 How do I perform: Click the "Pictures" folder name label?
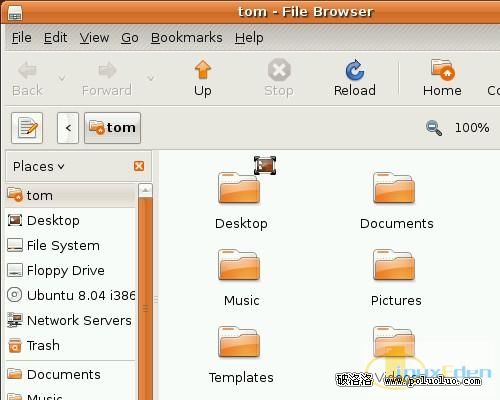396,300
